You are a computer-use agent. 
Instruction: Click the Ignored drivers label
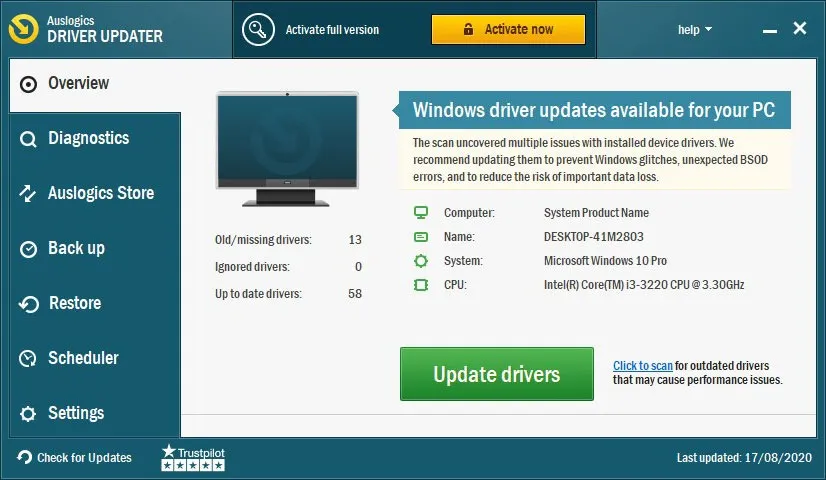252,267
